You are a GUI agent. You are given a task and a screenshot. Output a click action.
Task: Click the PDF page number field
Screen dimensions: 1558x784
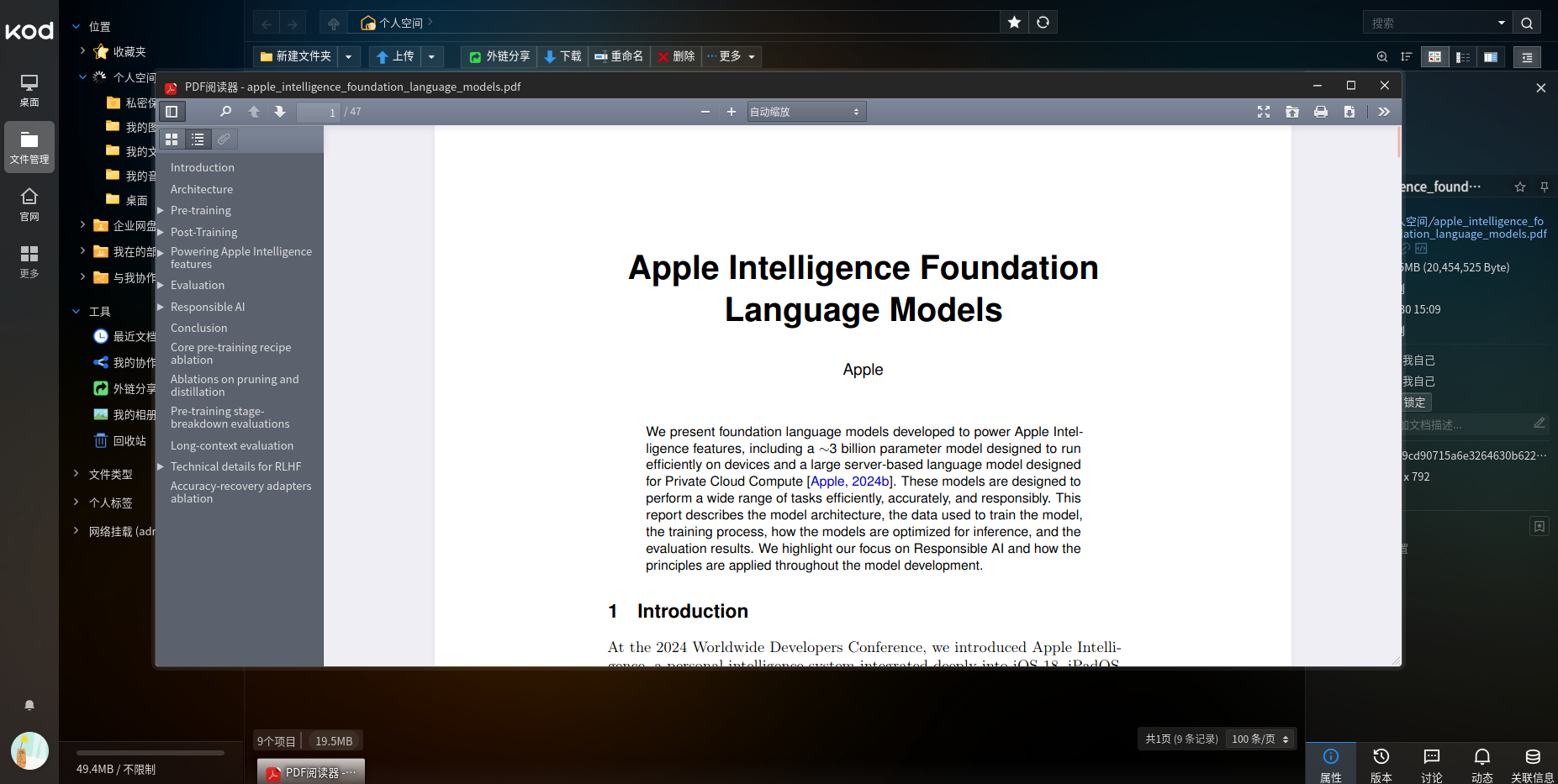[x=319, y=112]
